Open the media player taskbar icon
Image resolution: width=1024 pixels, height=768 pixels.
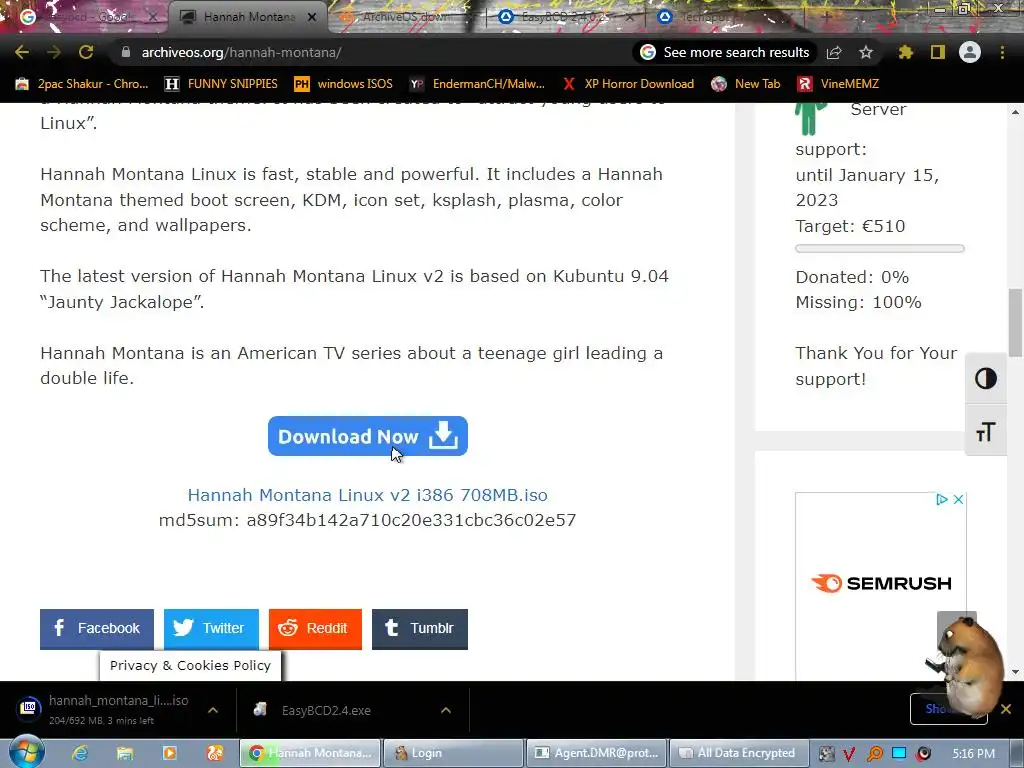coord(169,753)
